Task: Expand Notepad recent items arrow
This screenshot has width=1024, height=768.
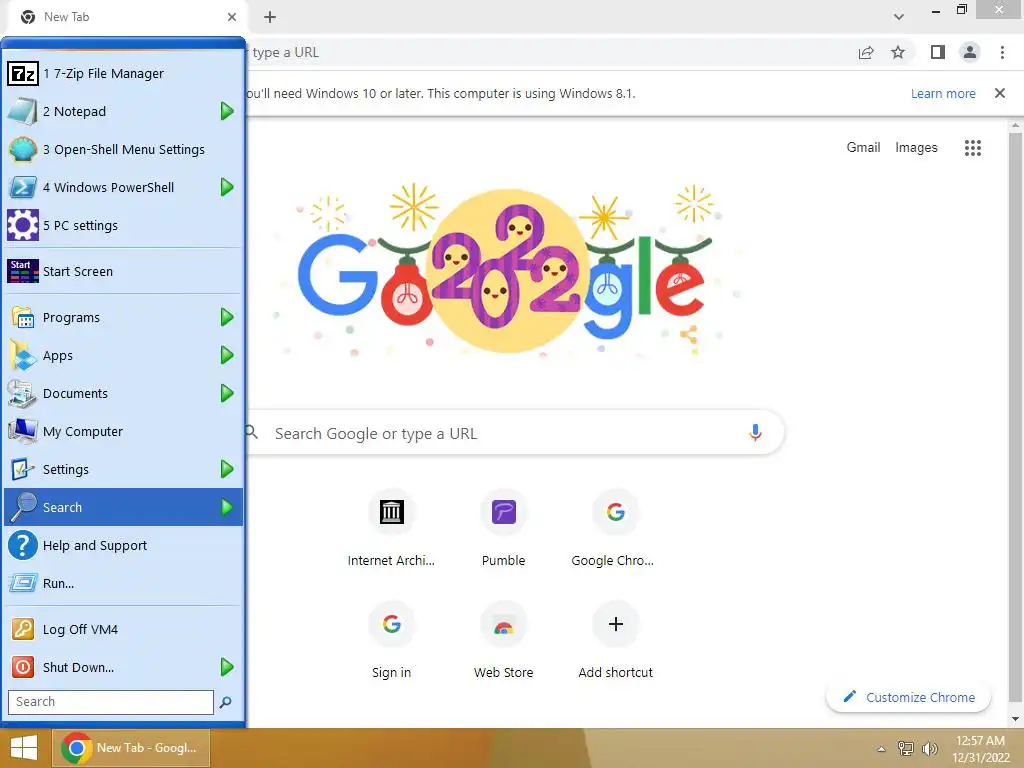Action: [x=227, y=111]
